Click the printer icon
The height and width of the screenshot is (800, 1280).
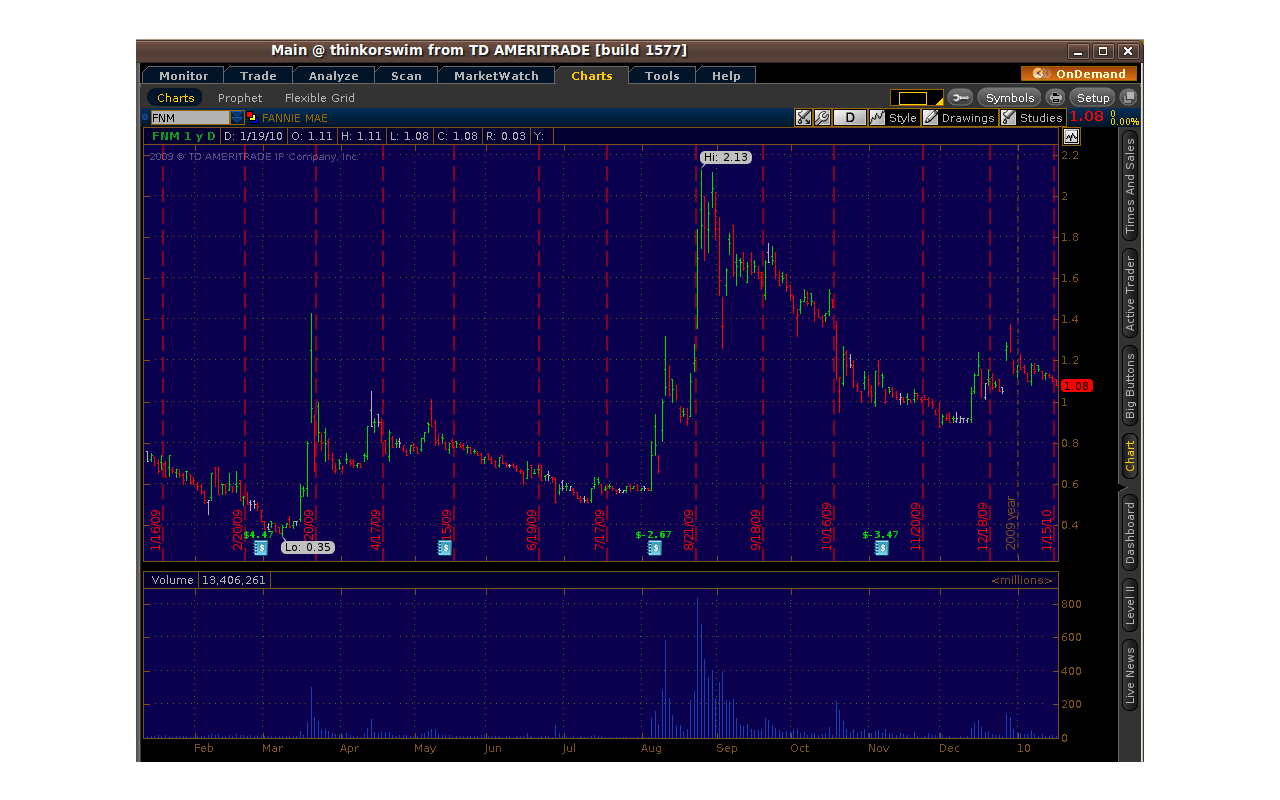1055,97
